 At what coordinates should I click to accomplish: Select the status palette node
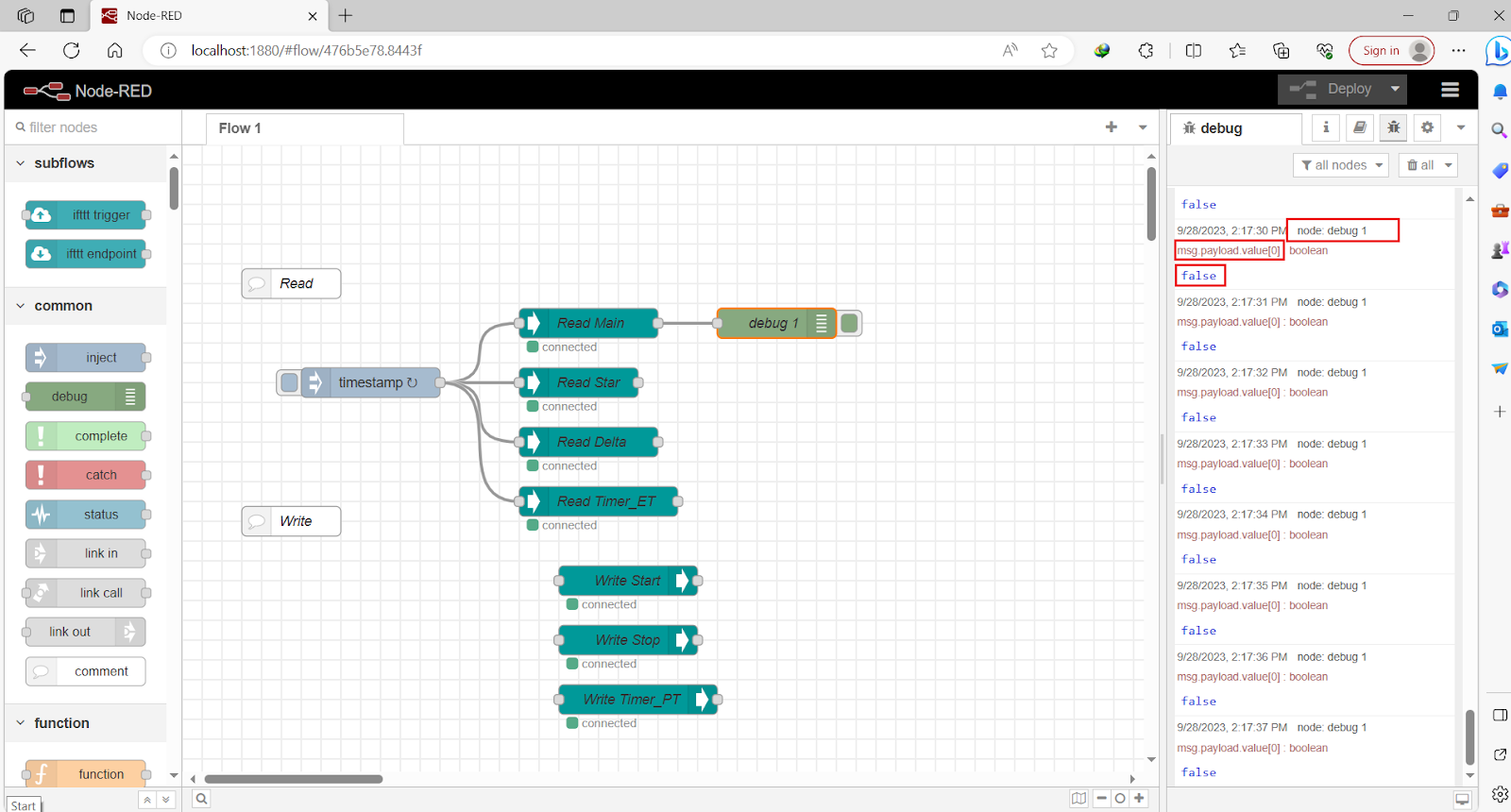point(86,515)
